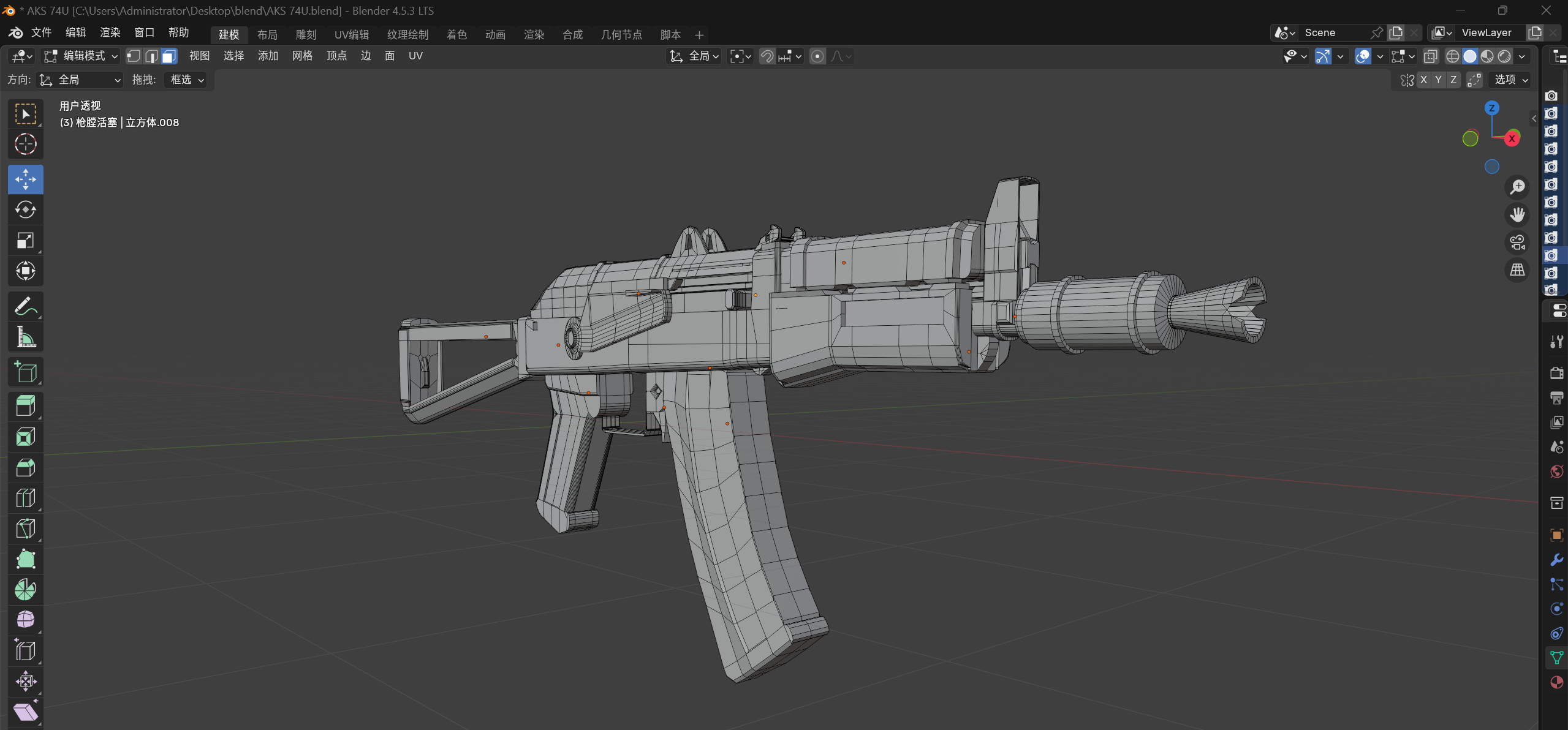Viewport: 1568px width, 730px height.
Task: Pick the 3D Cursor tool
Action: pos(25,145)
